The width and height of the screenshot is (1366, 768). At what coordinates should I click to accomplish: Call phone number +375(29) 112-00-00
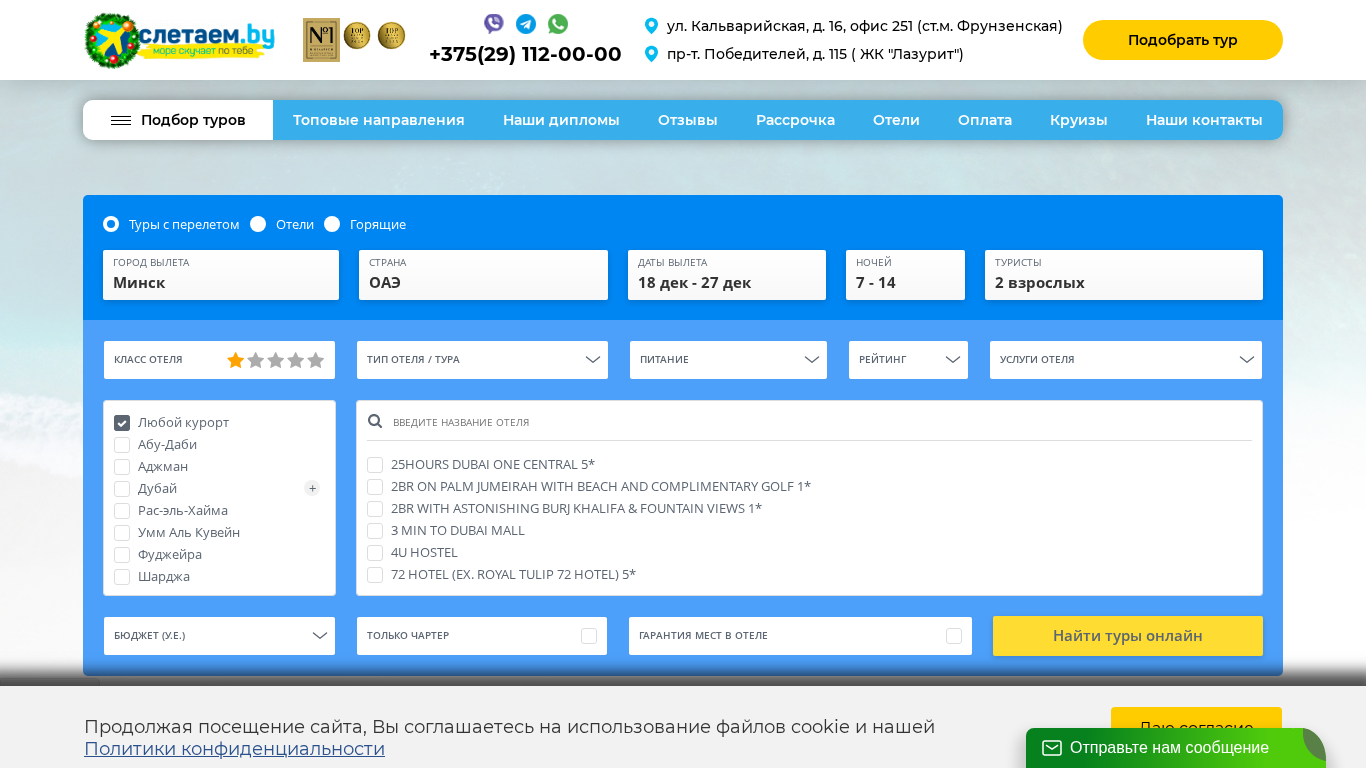coord(525,54)
